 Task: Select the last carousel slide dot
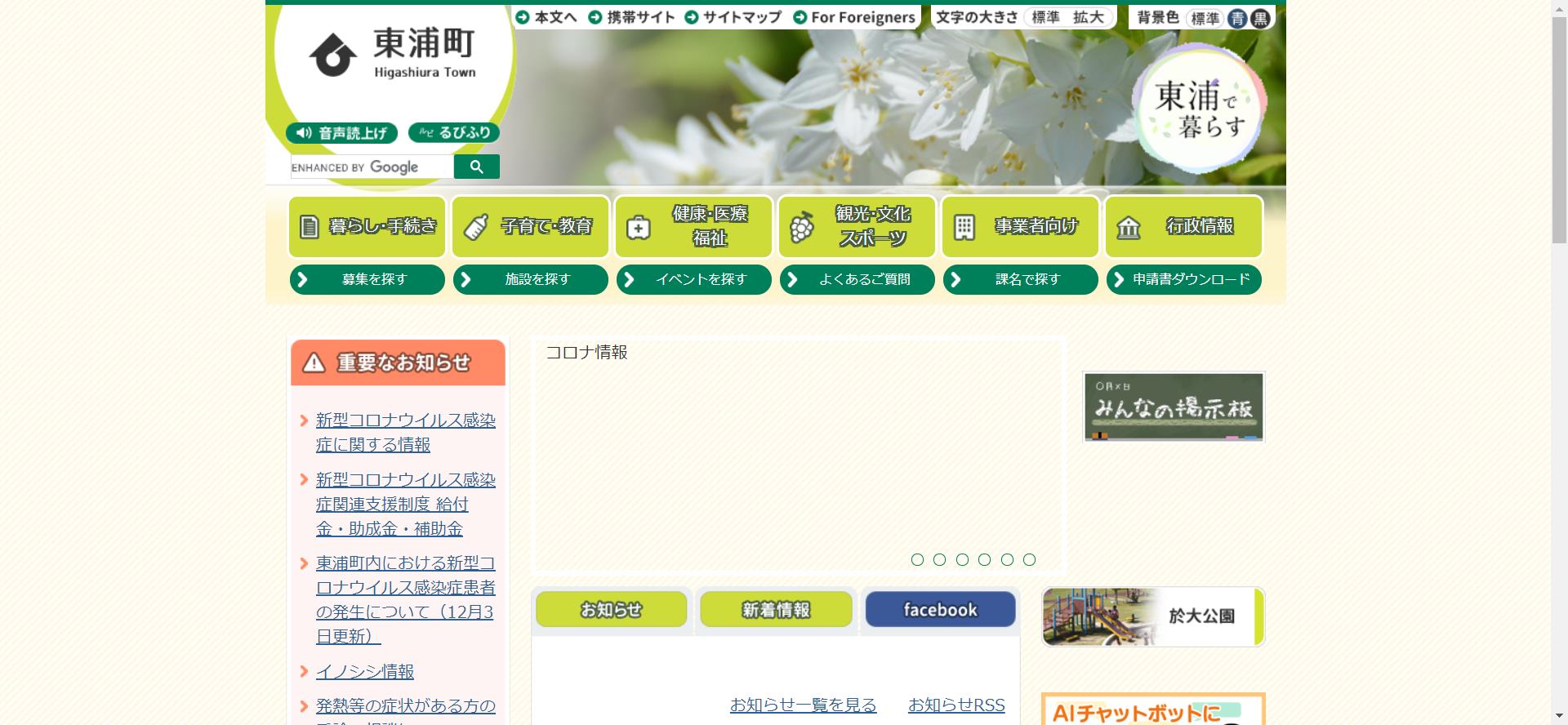(x=1029, y=559)
